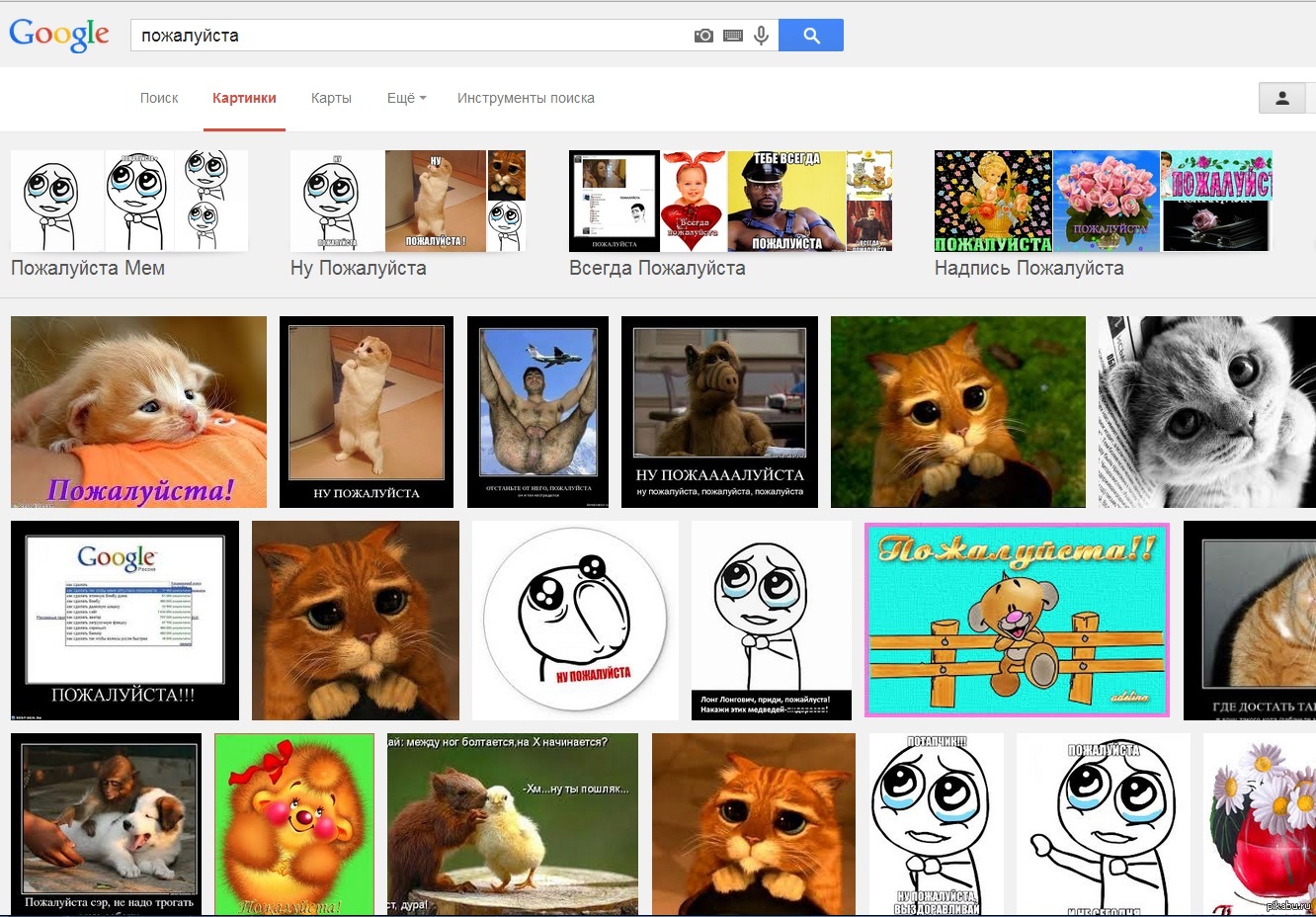This screenshot has width=1316, height=917.
Task: Open red vase with daisies image
Action: point(1260,824)
